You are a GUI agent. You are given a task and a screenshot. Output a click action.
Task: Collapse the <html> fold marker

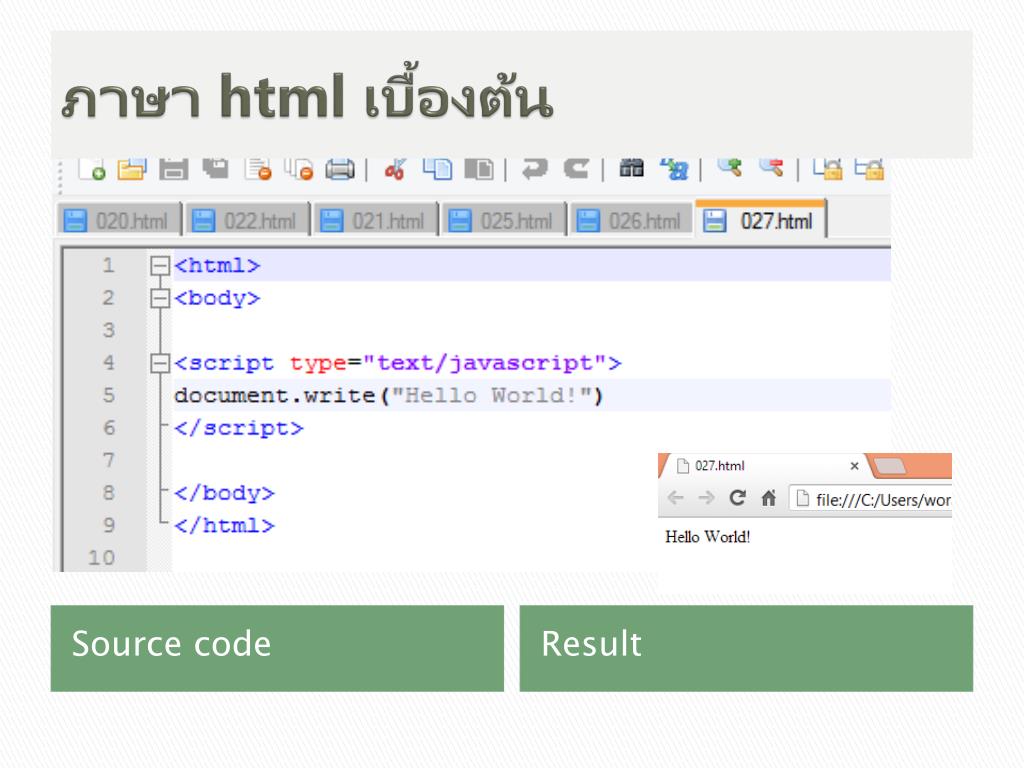click(x=159, y=266)
